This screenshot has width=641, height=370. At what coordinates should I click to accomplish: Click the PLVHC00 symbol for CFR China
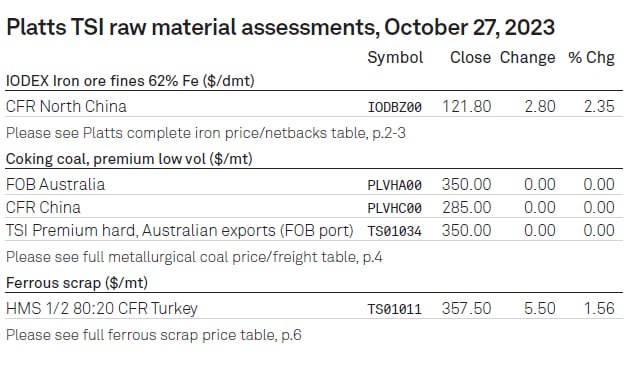394,209
